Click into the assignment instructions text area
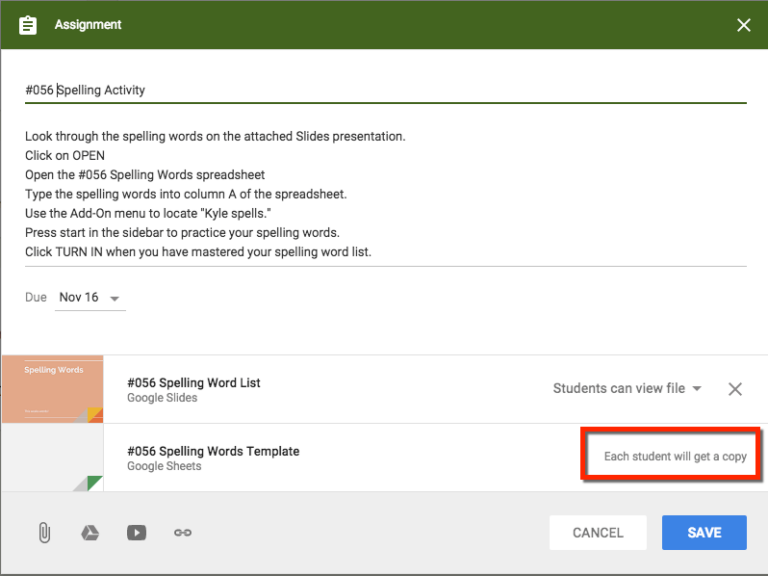The image size is (768, 576). (385, 194)
